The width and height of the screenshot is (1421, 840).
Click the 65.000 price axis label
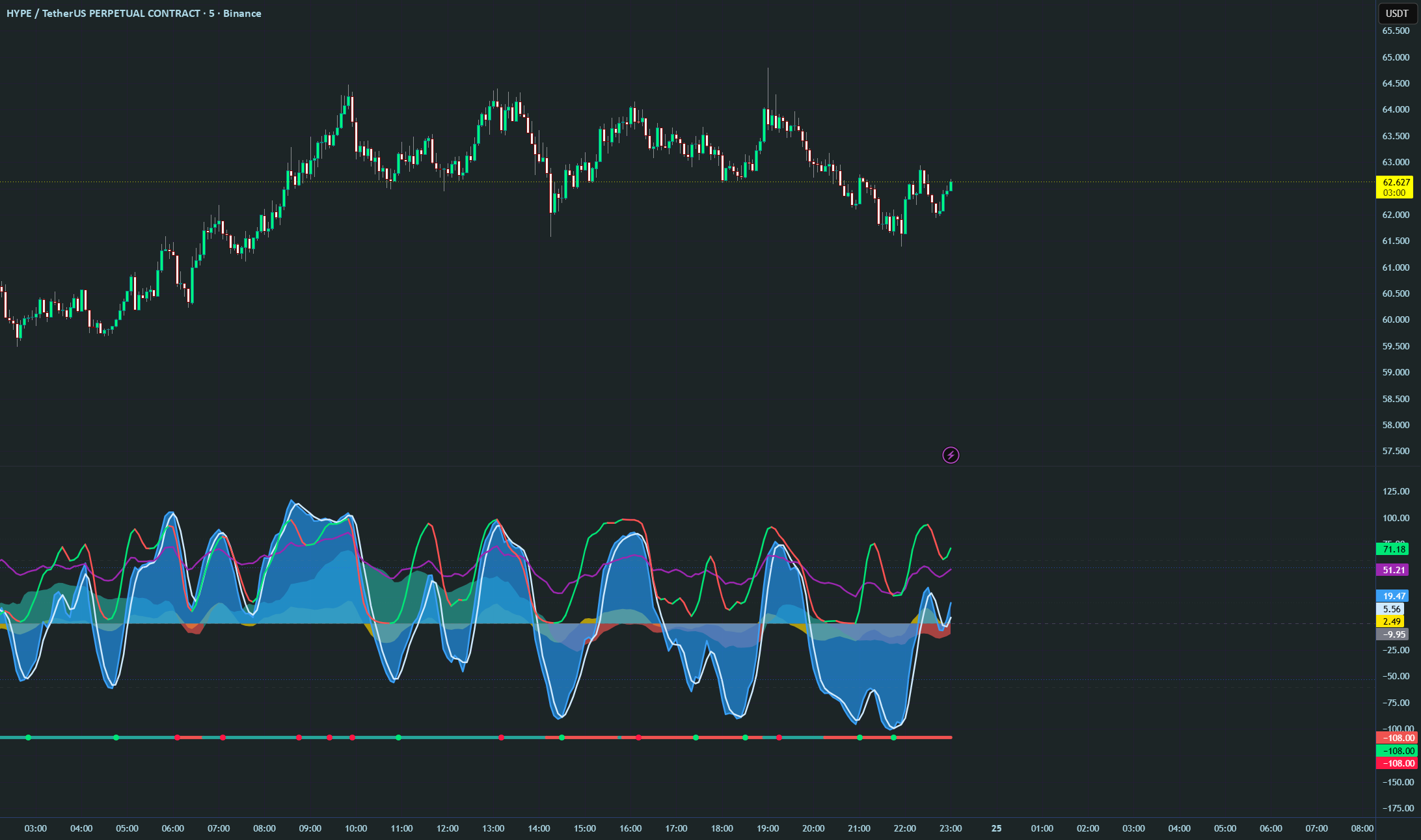tap(1396, 57)
